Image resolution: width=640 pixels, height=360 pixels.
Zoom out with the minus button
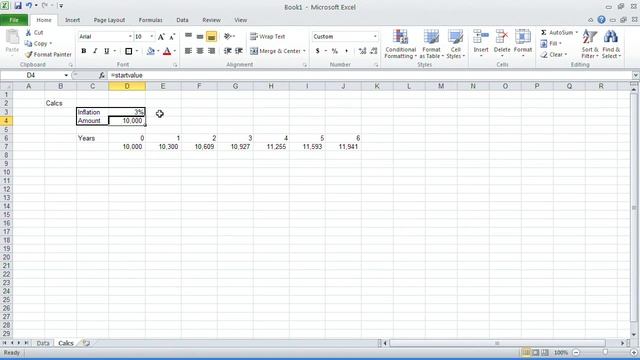tap(576, 352)
